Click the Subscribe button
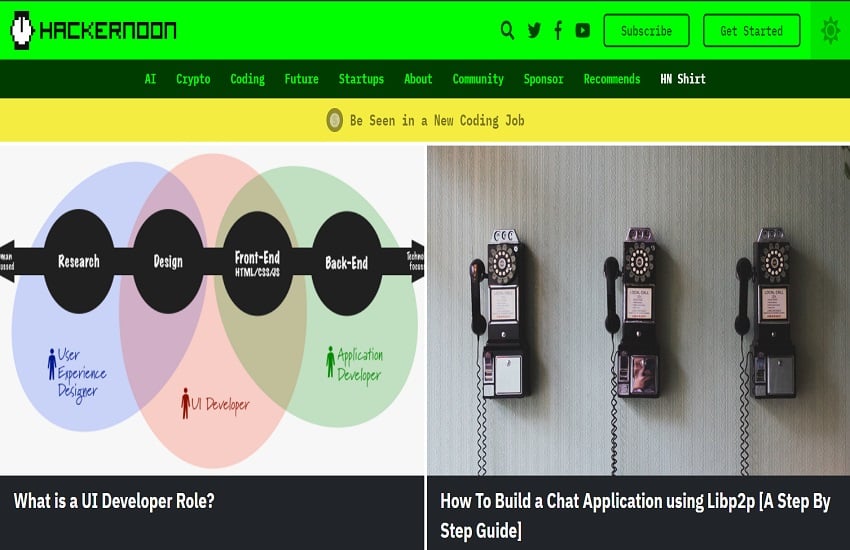Viewport: 850px width, 550px height. pos(646,30)
